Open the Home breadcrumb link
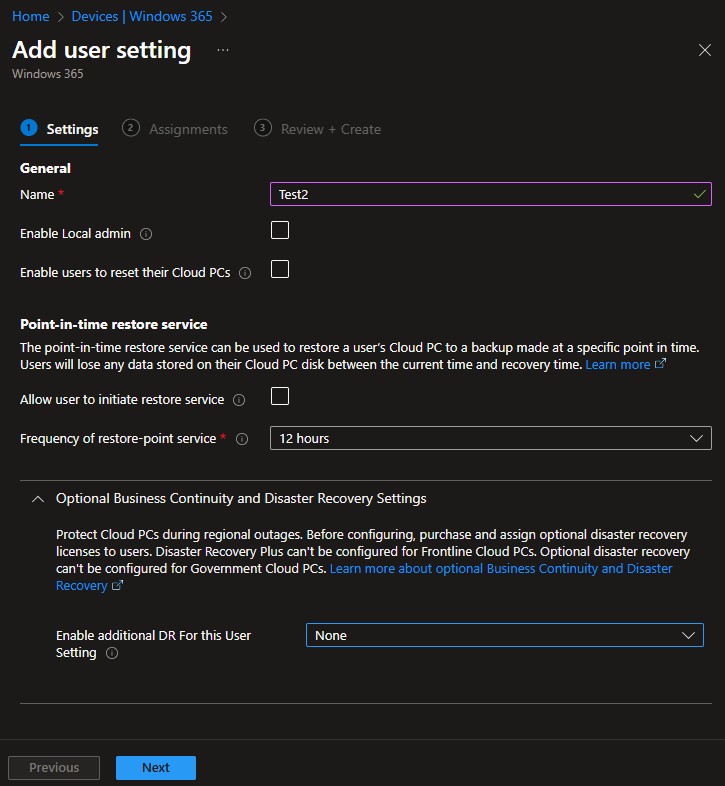This screenshot has height=786, width=725. (30, 17)
